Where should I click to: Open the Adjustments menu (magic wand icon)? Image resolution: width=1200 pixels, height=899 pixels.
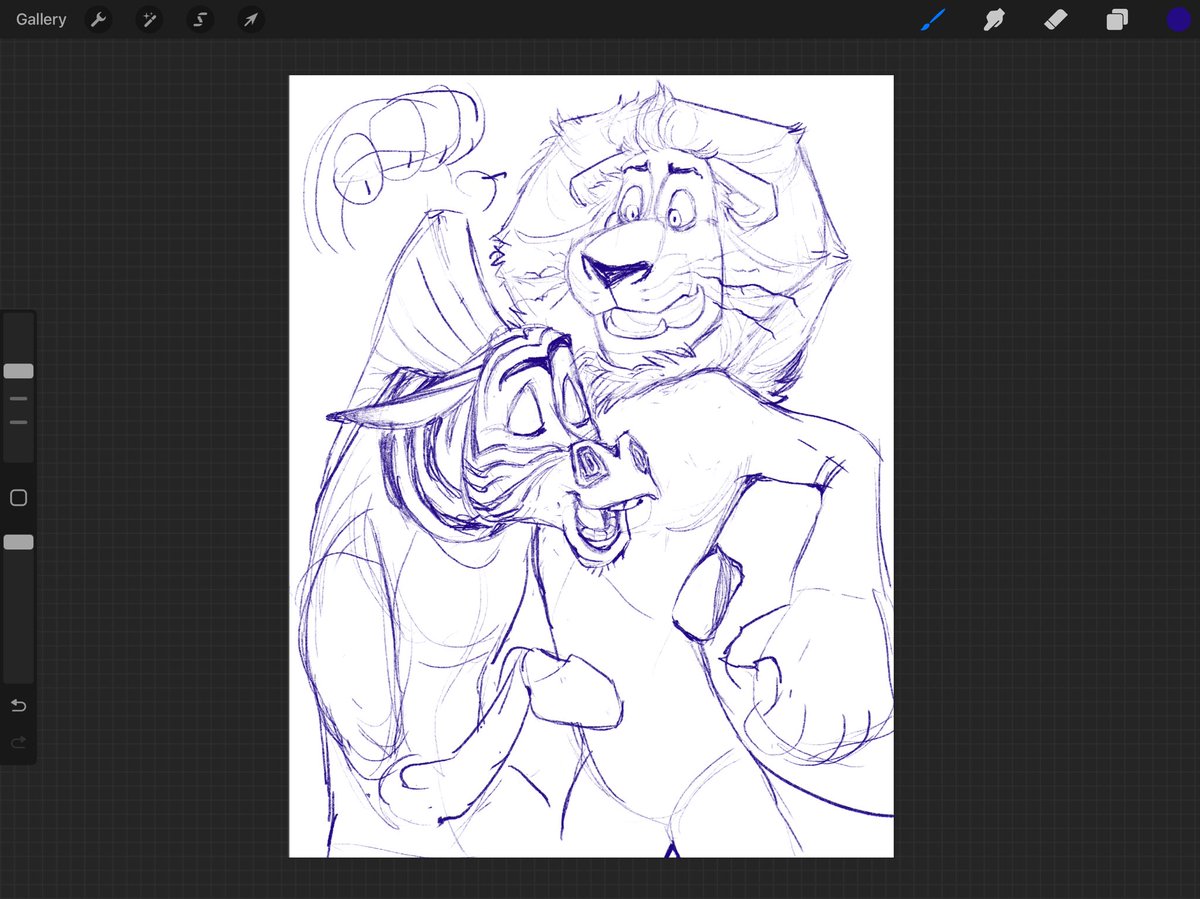click(x=149, y=19)
